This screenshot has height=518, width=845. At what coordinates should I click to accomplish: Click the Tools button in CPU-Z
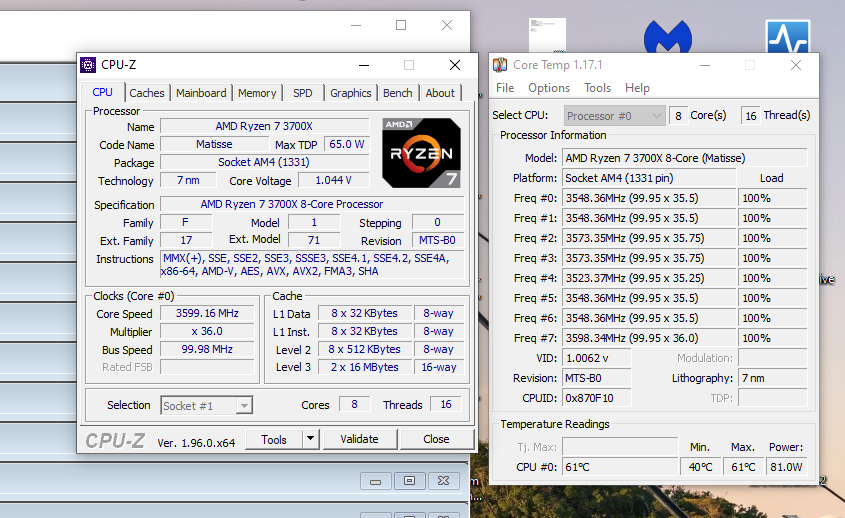click(x=274, y=439)
